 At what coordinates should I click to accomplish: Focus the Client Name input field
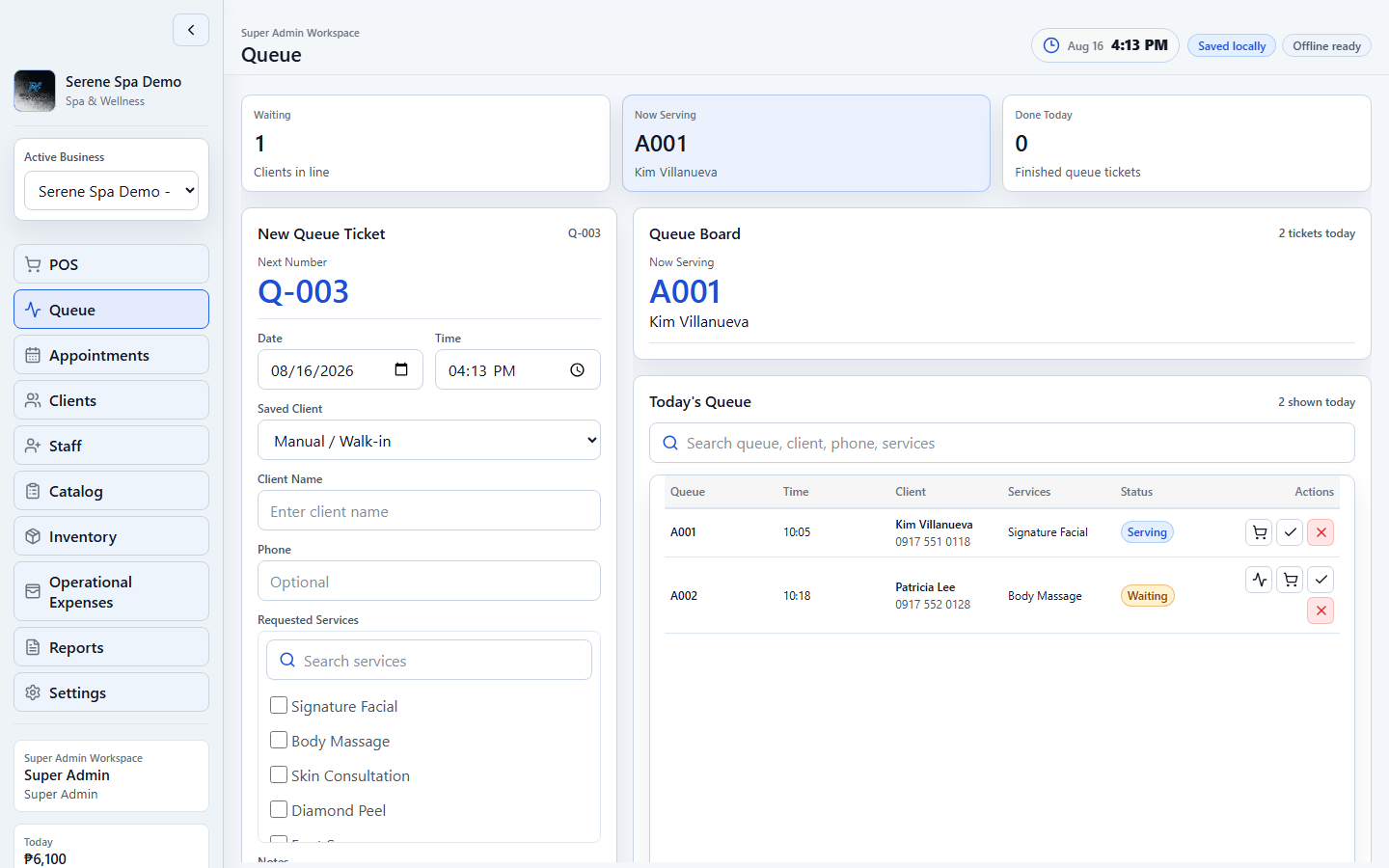click(429, 511)
